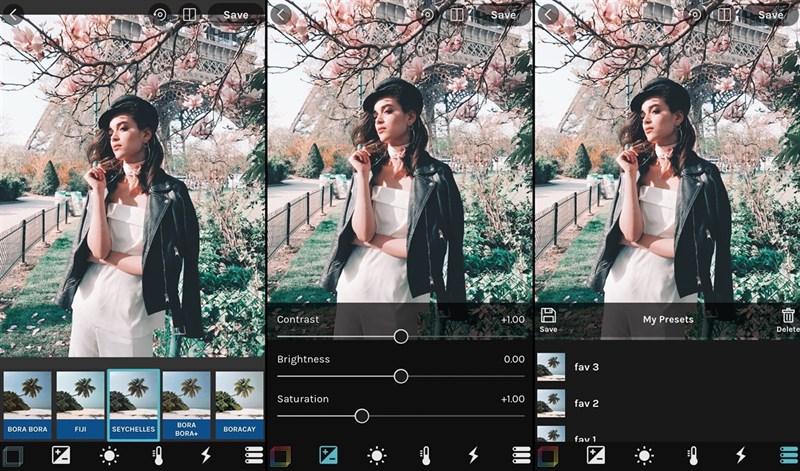Viewport: 800px width, 471px height.
Task: Tap back arrow in middle screen
Action: tap(281, 15)
